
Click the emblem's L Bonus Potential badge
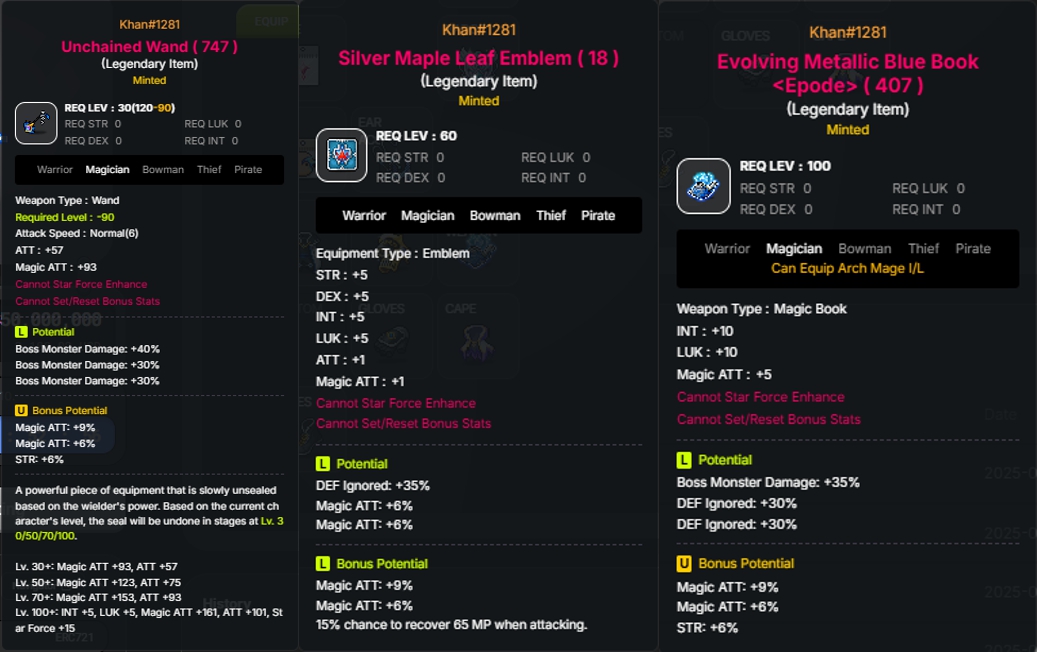[x=323, y=564]
